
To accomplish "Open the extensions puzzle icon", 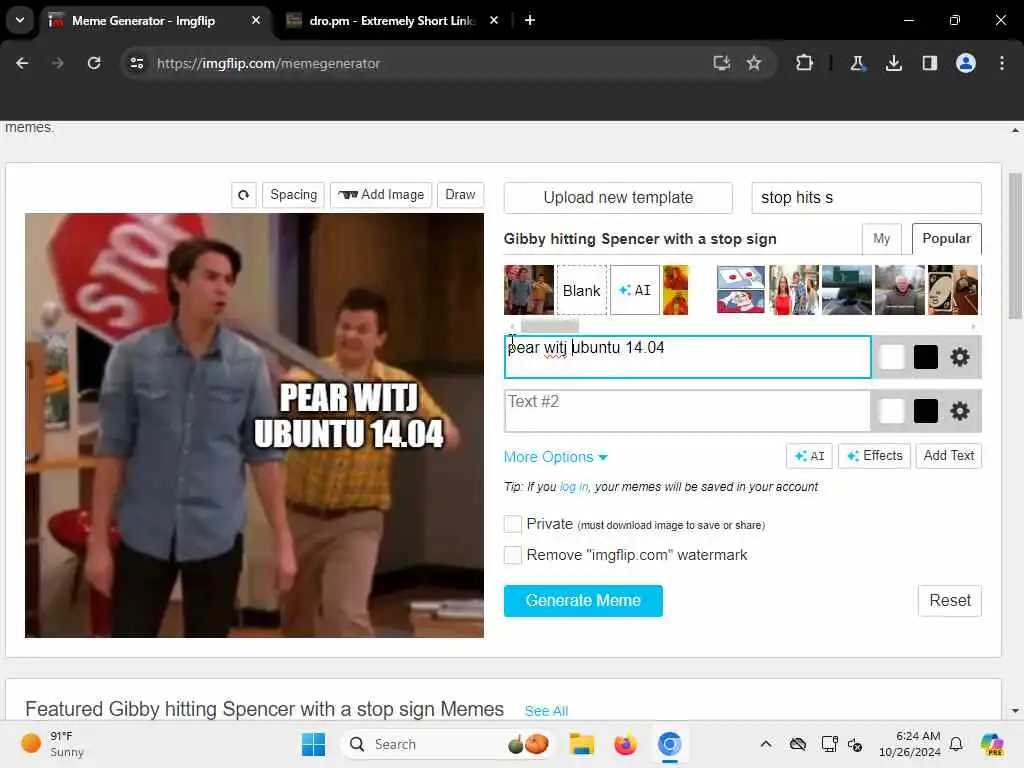I will (x=805, y=63).
